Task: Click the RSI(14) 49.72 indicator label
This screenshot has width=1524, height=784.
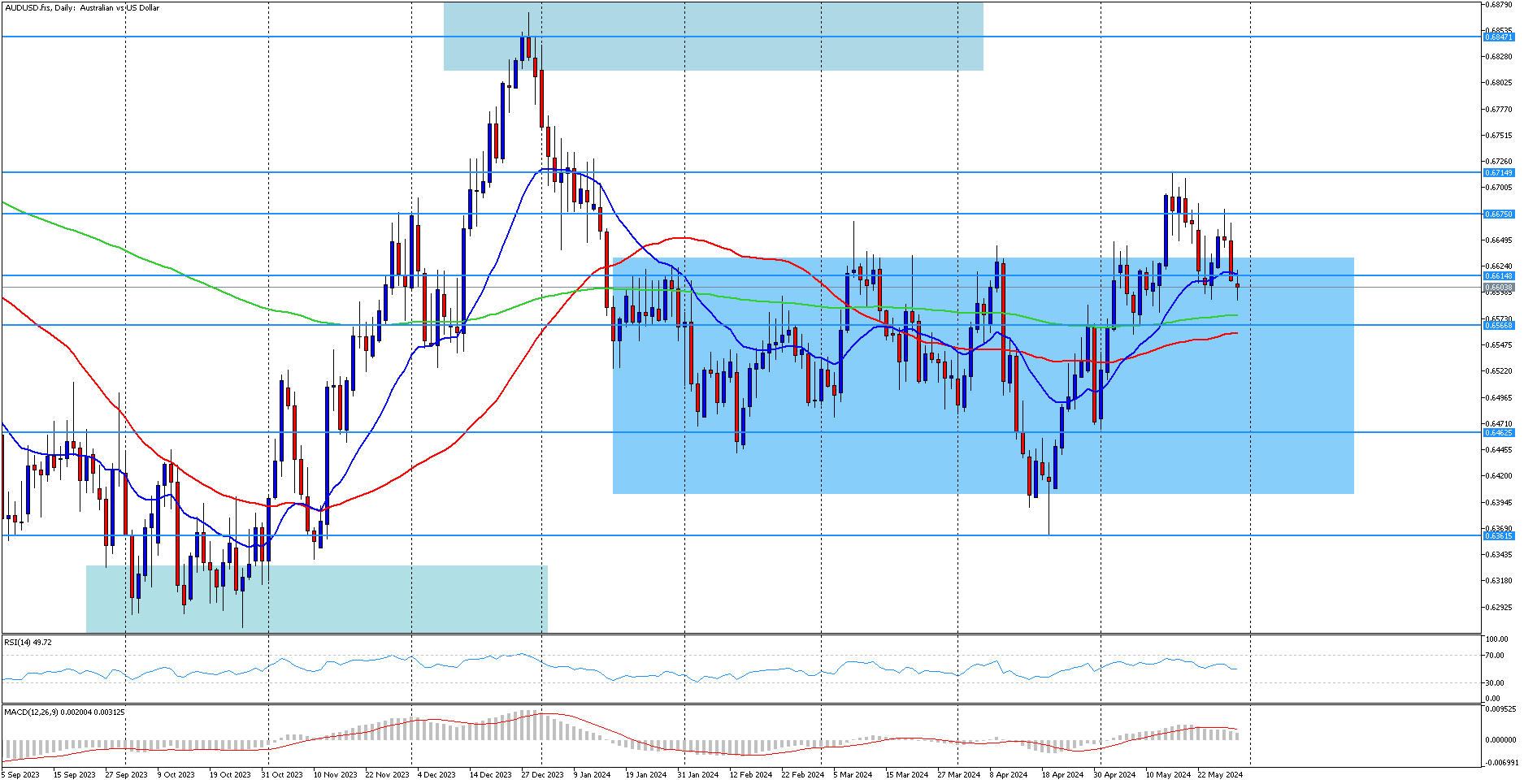Action: click(x=28, y=643)
